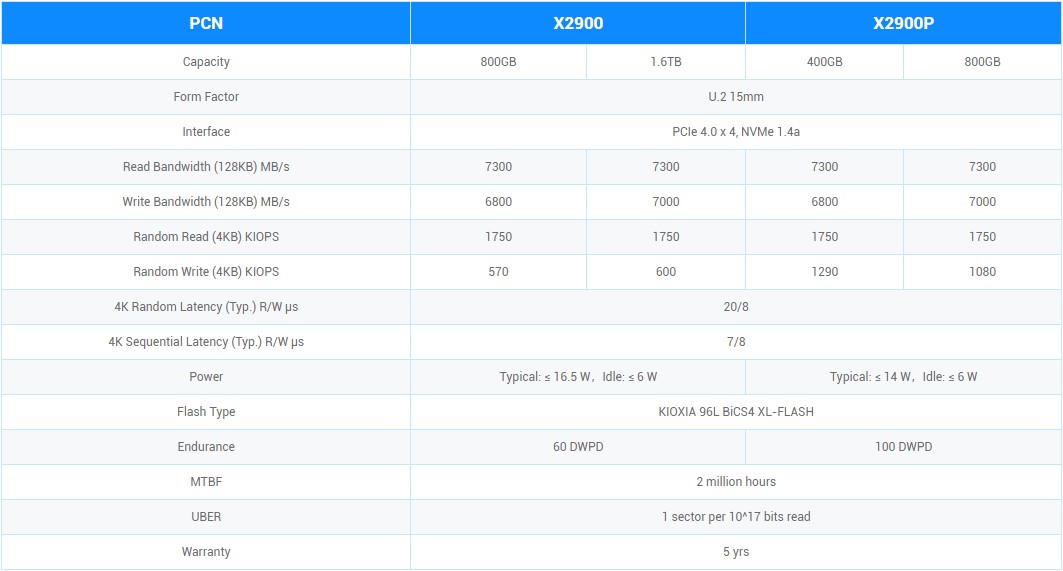
Task: Select the 2 million hours value
Action: (736, 482)
